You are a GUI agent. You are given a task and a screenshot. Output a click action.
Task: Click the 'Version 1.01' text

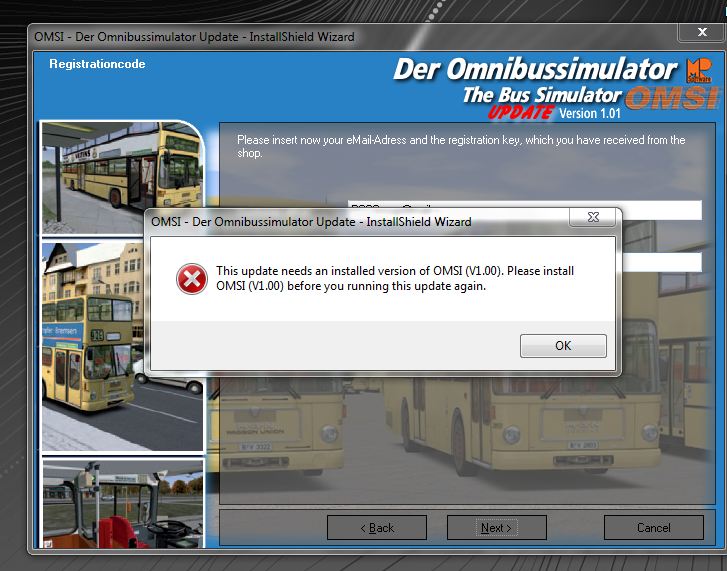coord(590,113)
